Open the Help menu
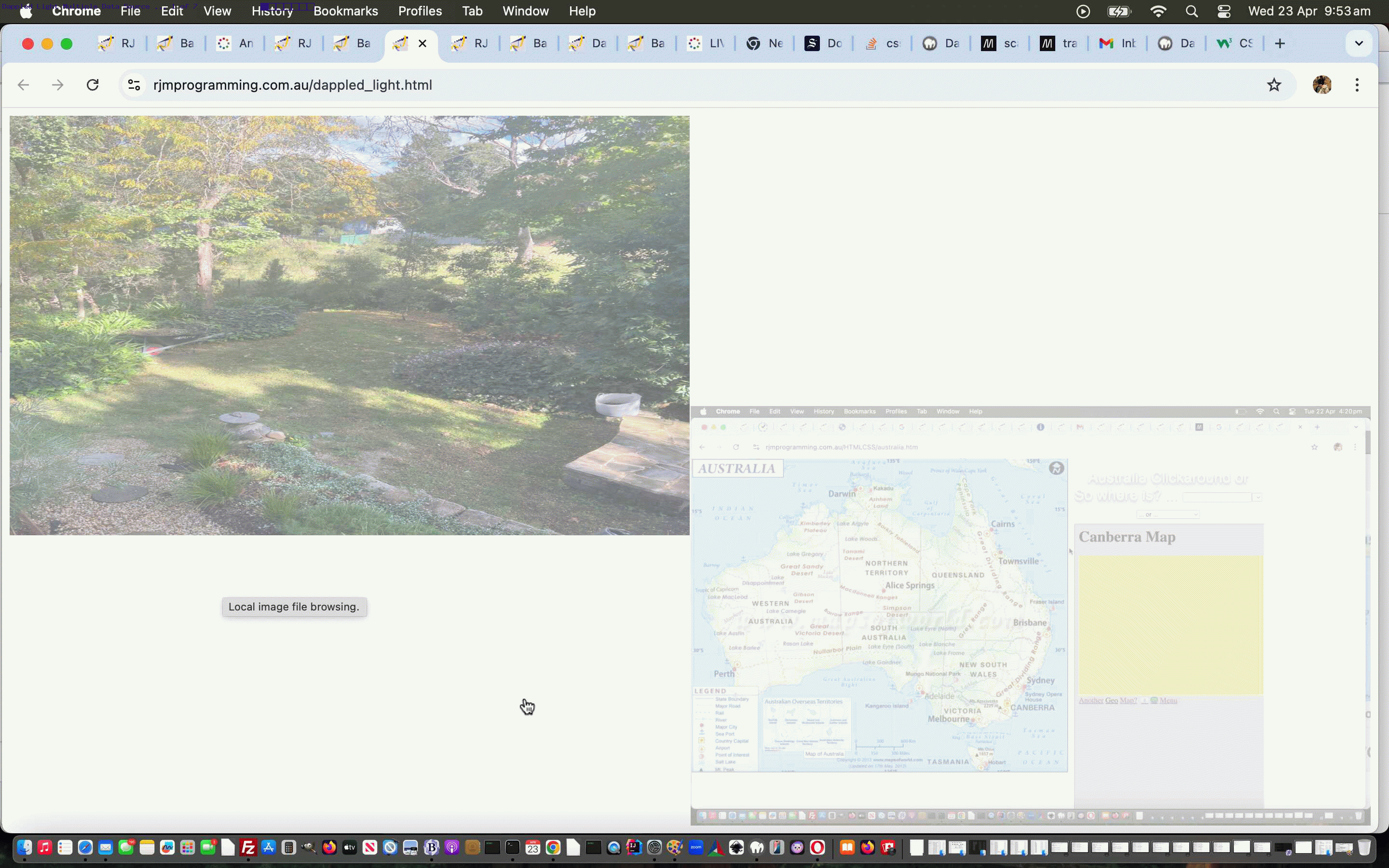This screenshot has width=1389, height=868. [x=582, y=11]
